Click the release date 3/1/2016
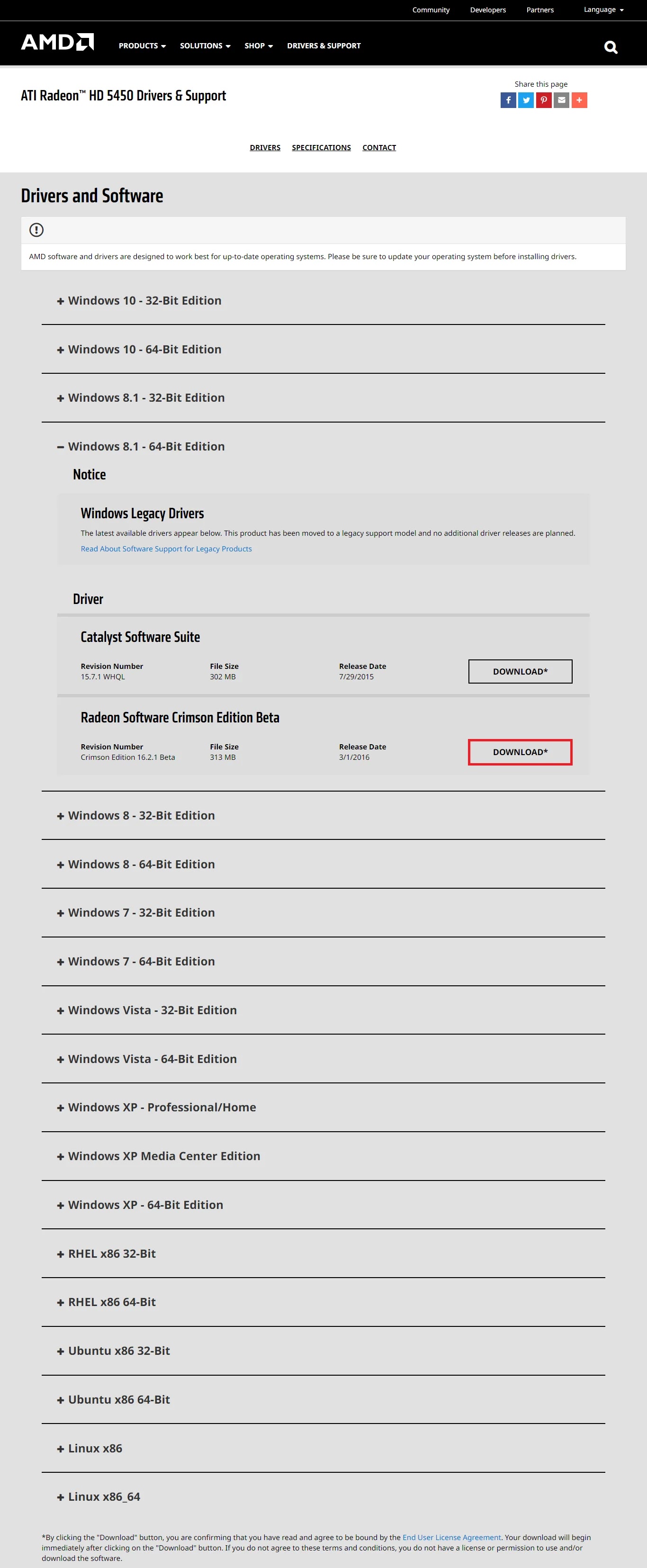 point(354,757)
